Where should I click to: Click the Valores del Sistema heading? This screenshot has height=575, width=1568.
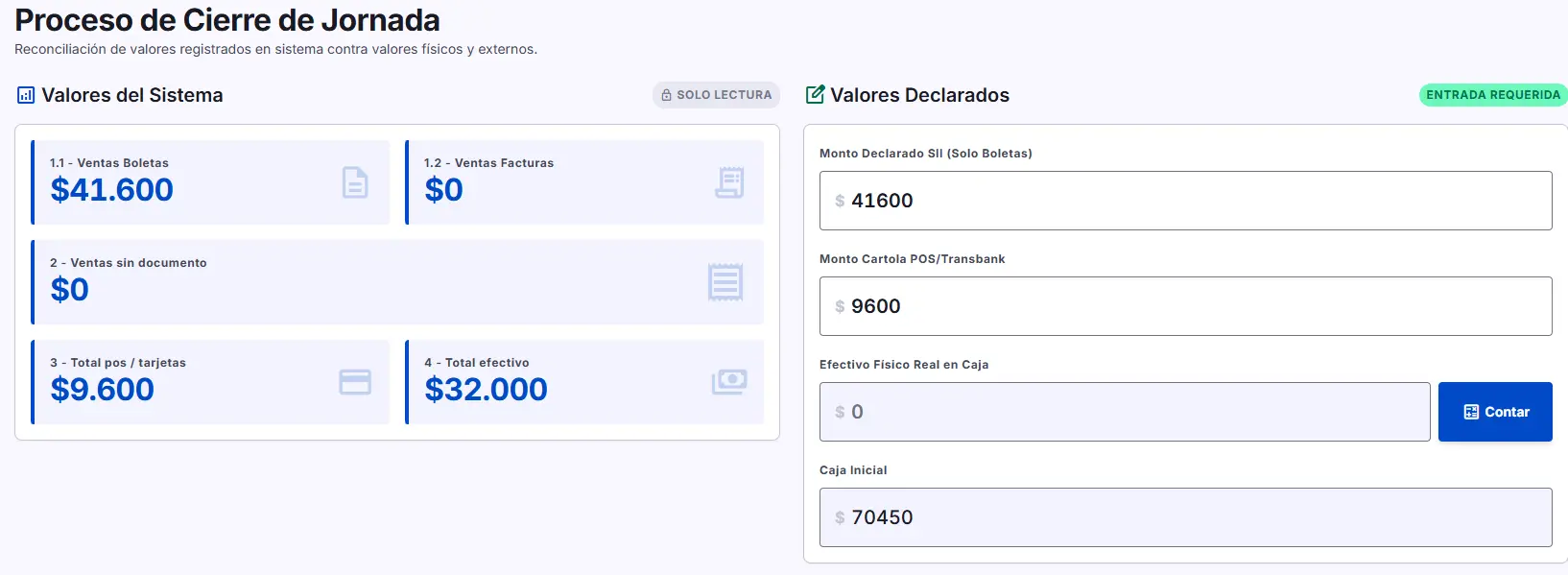pyautogui.click(x=132, y=95)
